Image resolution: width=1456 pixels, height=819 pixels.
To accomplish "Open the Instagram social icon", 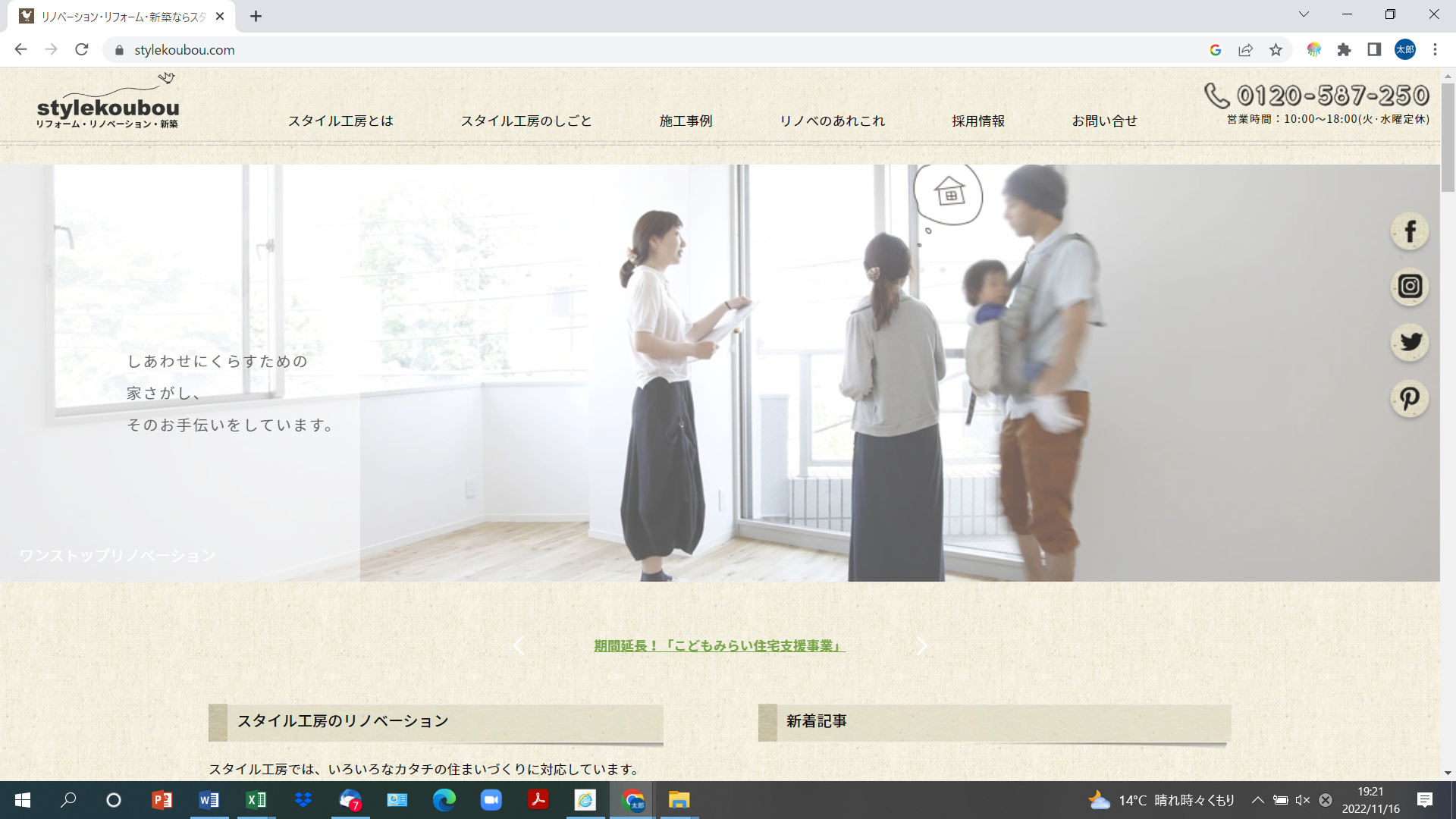I will 1410,287.
